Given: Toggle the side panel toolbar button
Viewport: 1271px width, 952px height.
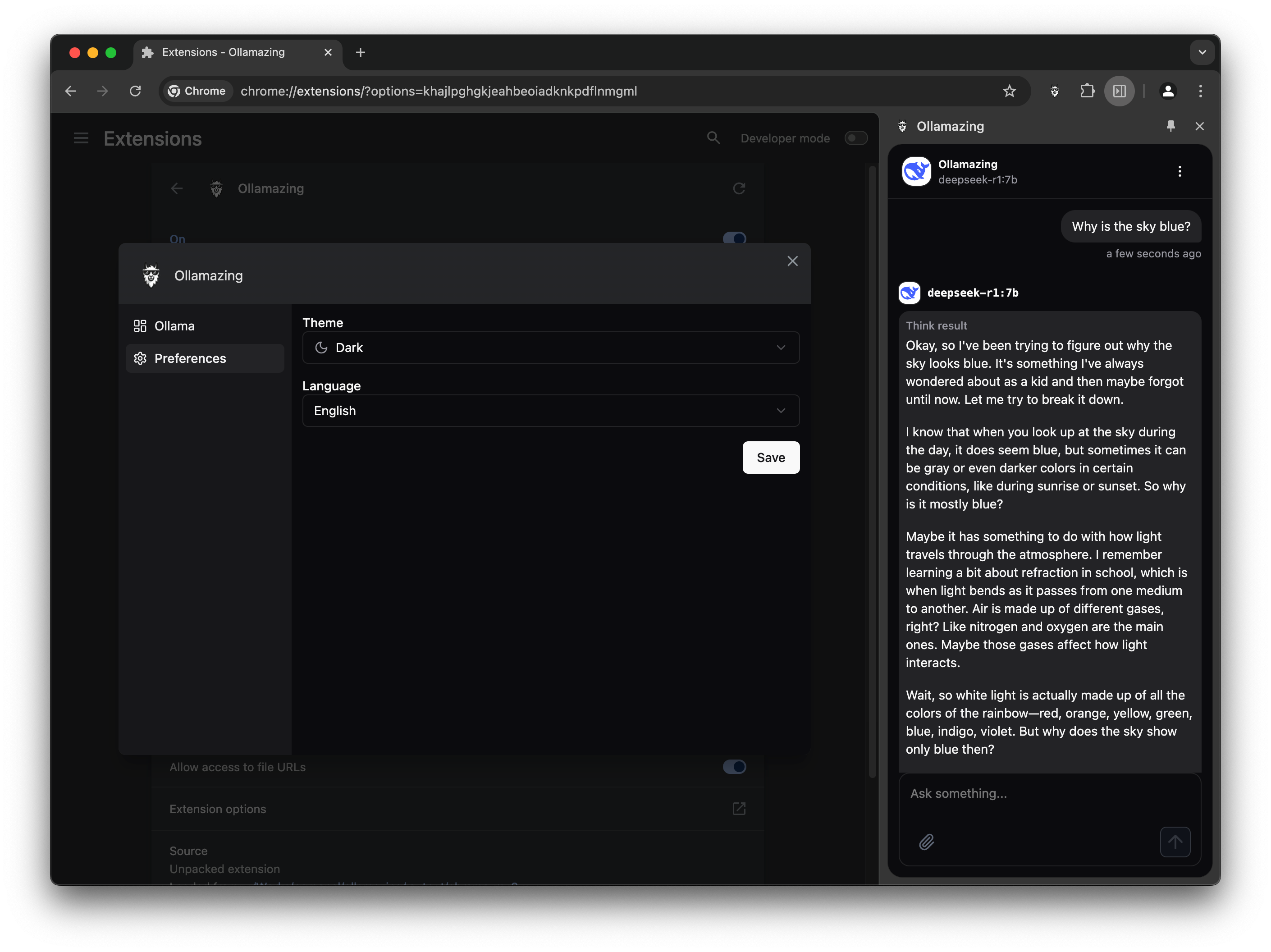Looking at the screenshot, I should tap(1119, 91).
